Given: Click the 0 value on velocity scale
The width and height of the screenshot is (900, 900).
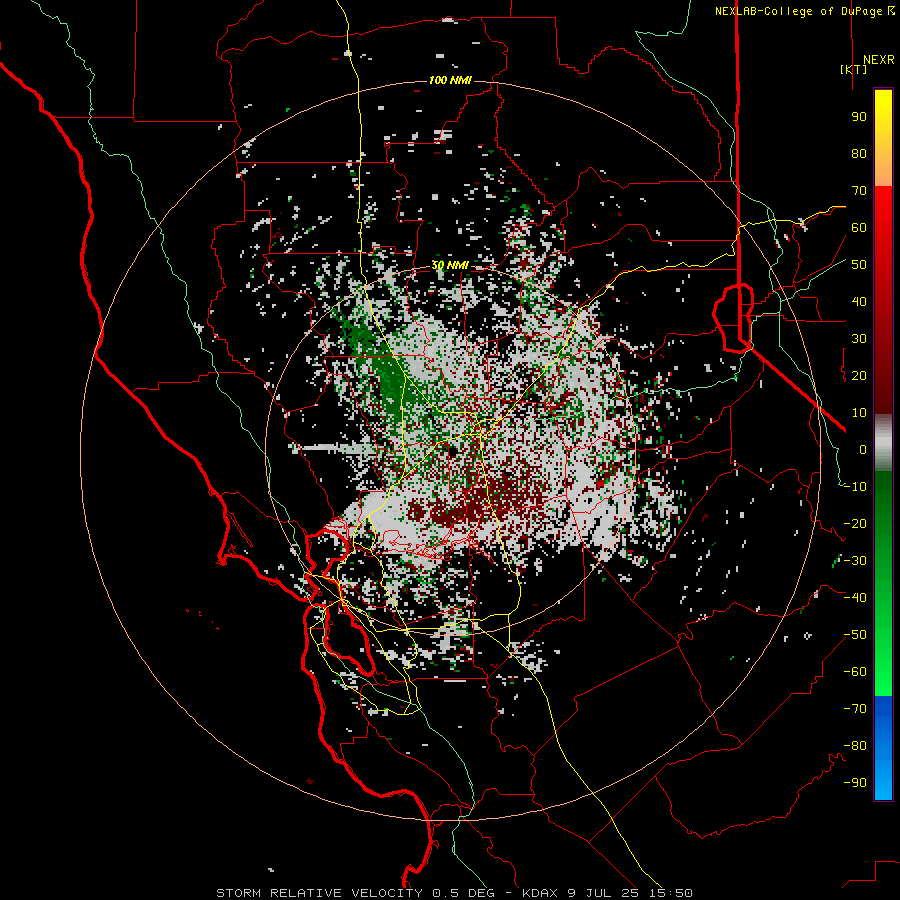Looking at the screenshot, I should pos(863,449).
